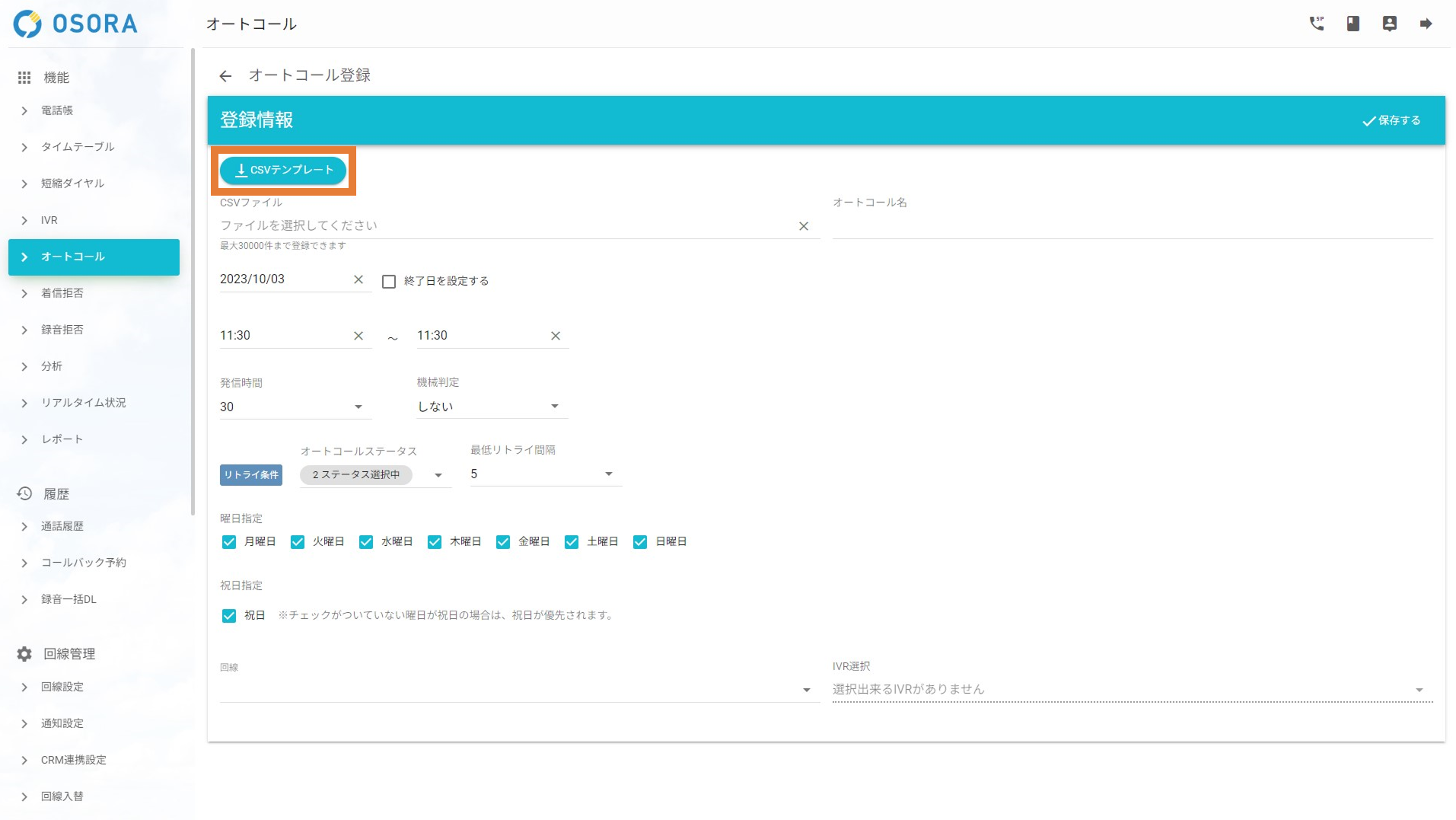Click the OSORA logo
This screenshot has width=1456, height=820.
pyautogui.click(x=75, y=24)
